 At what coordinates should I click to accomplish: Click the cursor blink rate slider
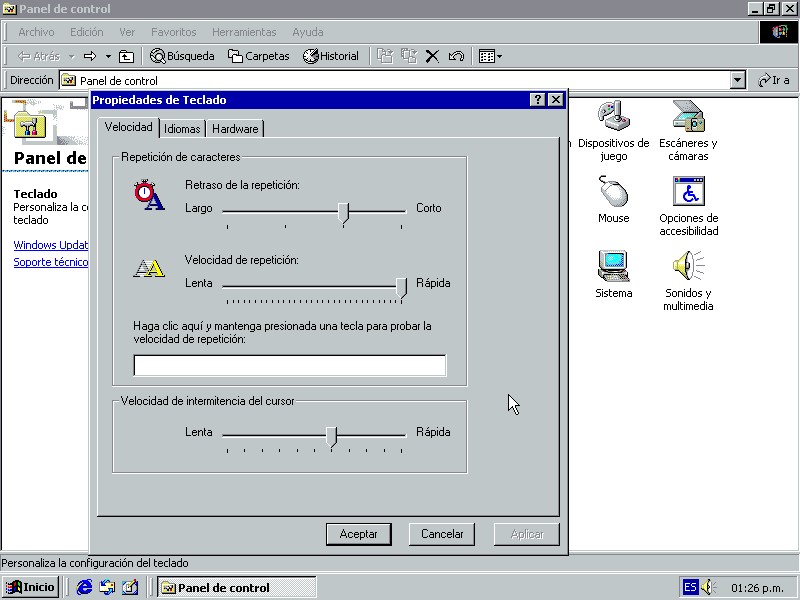[332, 436]
